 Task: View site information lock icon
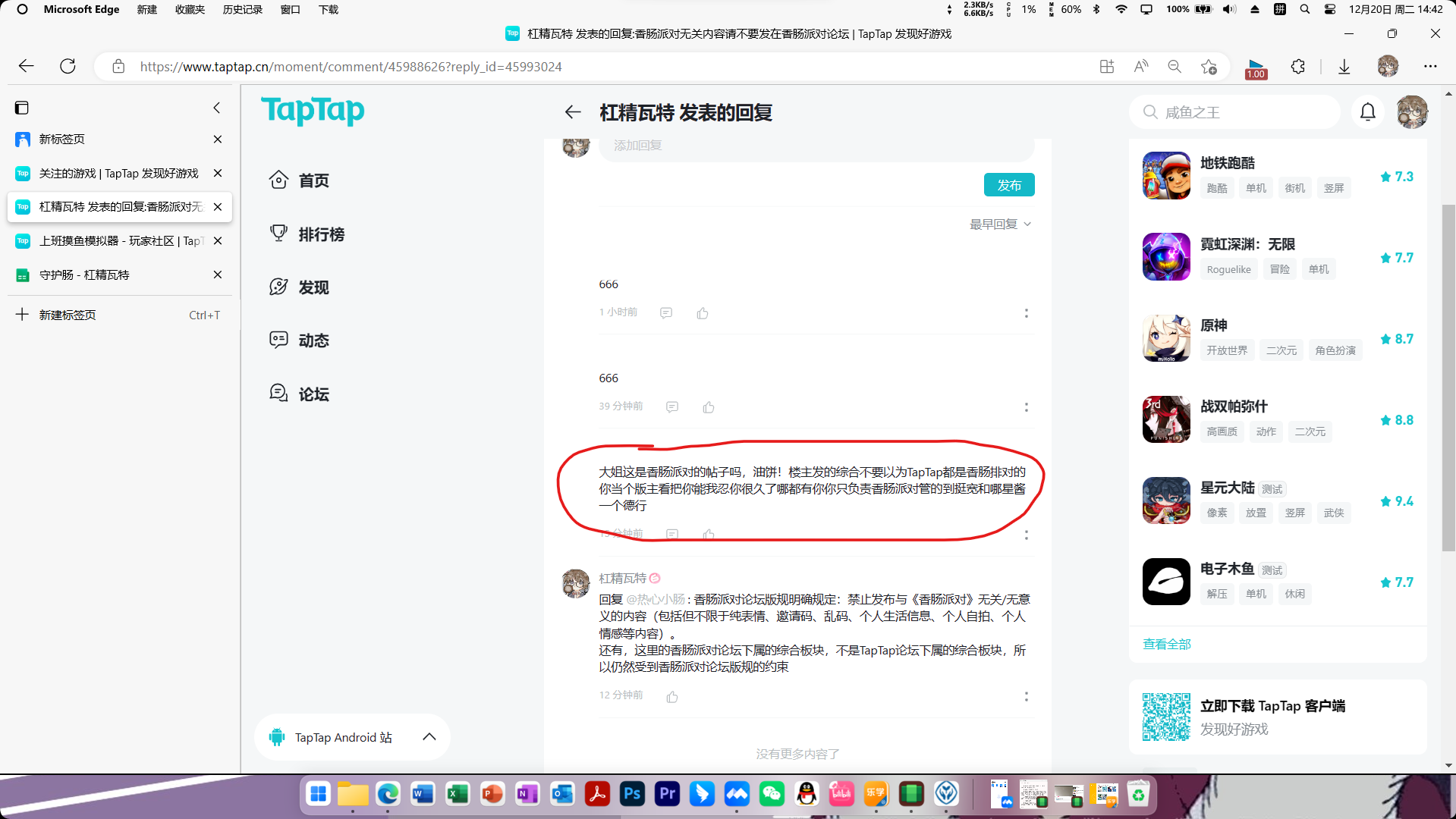click(118, 67)
